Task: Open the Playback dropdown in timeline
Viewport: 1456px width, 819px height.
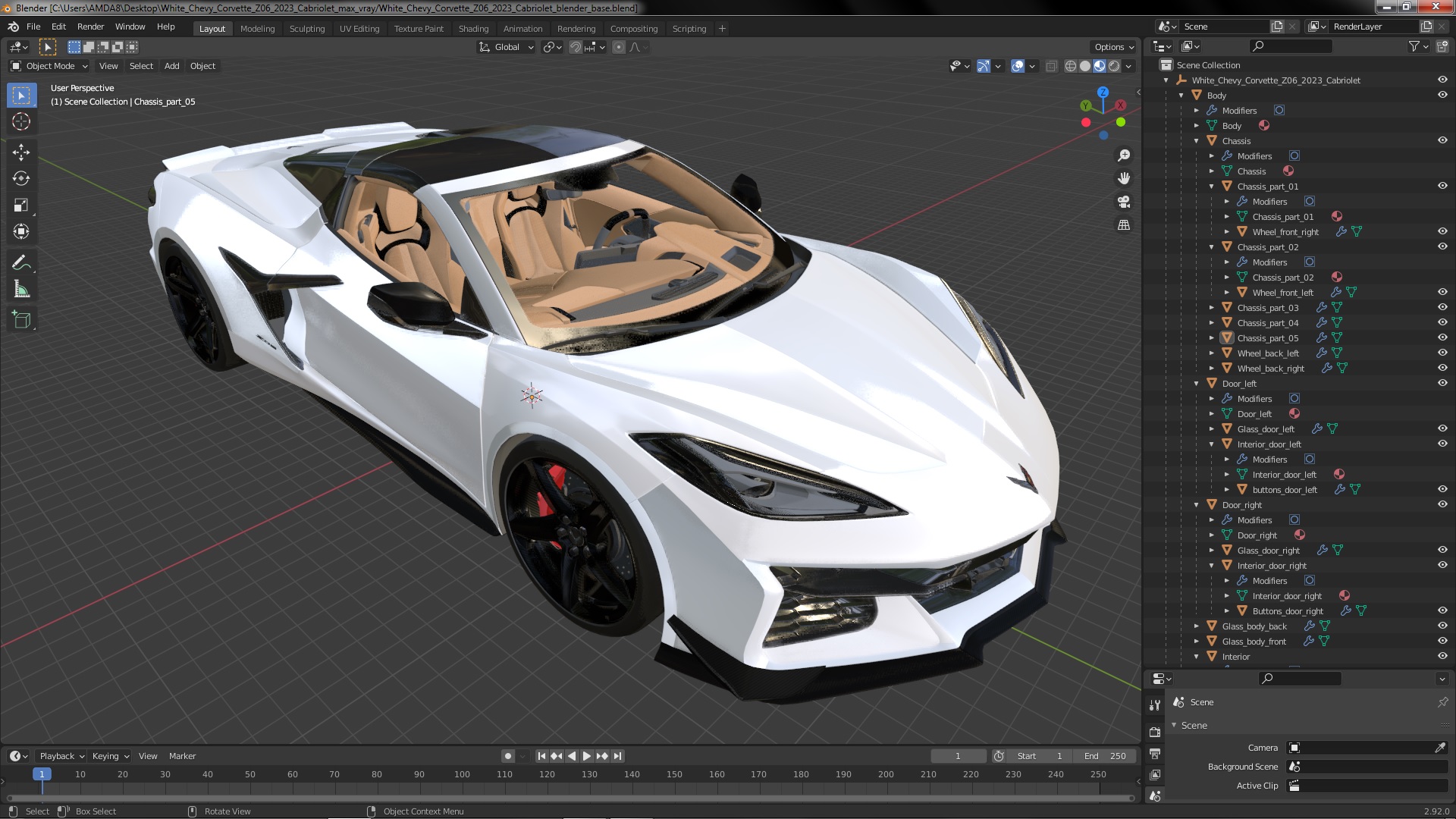Action: 61,756
